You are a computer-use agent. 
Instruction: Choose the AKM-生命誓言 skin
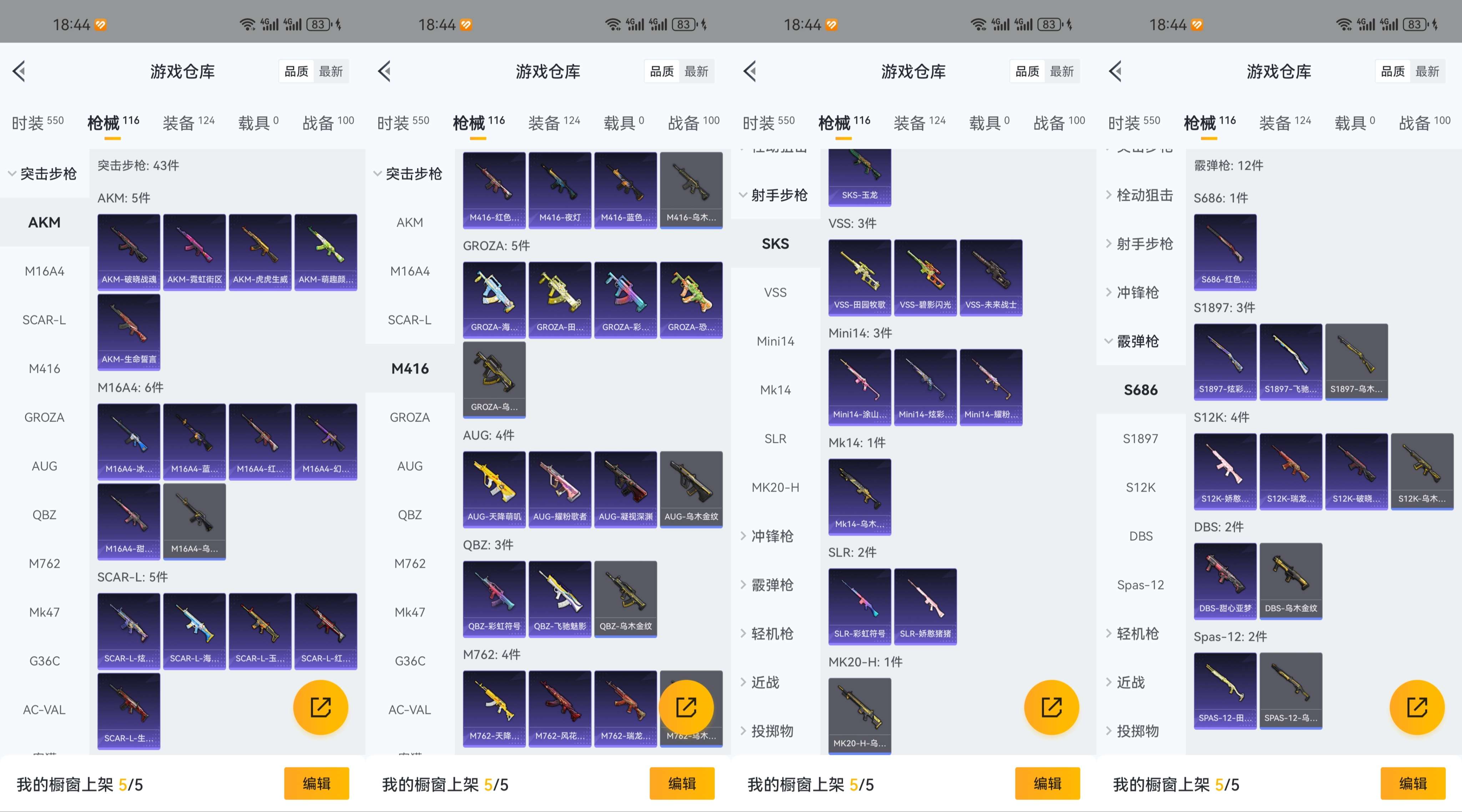point(129,332)
